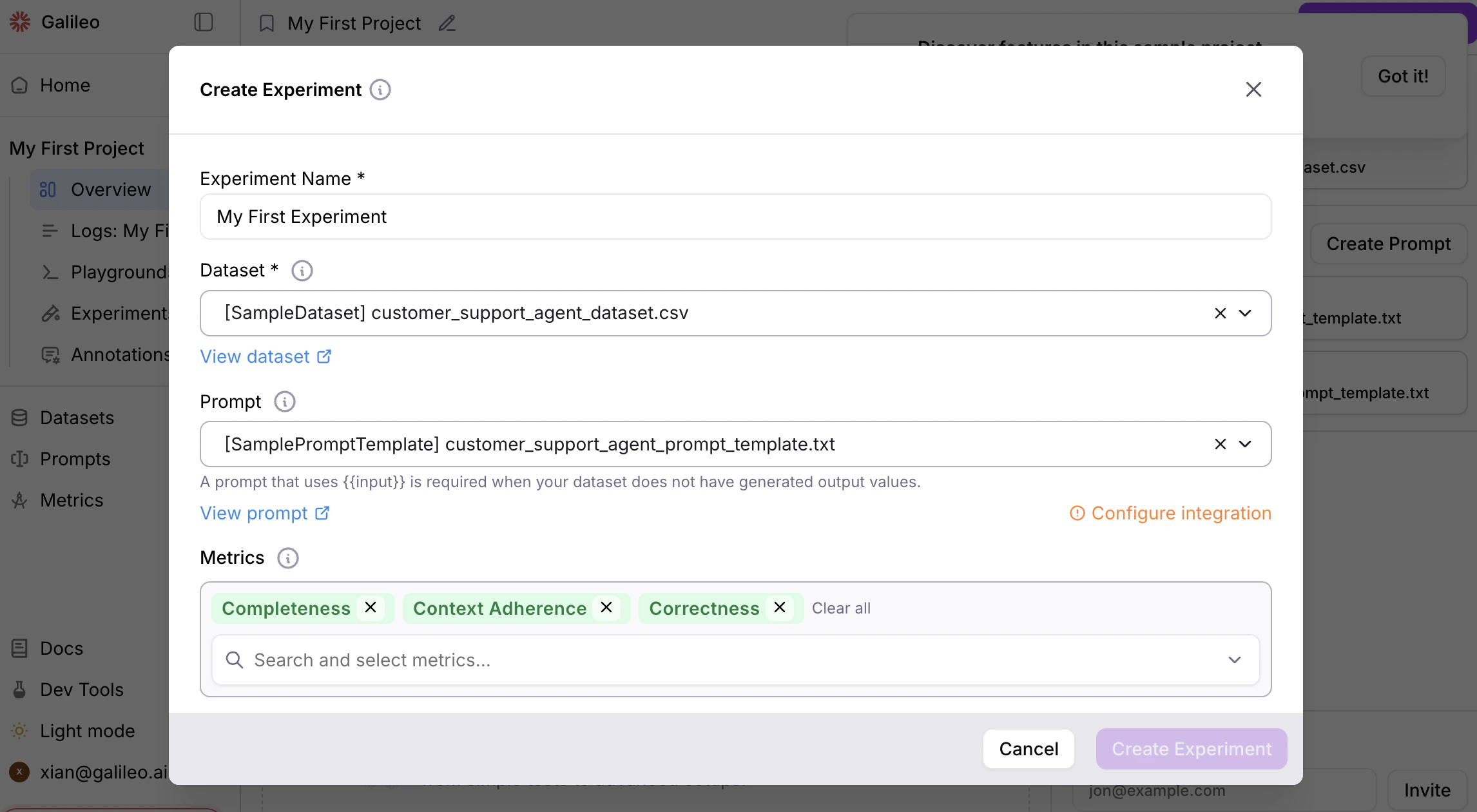1477x812 pixels.
Task: Open the Datasets sidebar section
Action: point(77,418)
